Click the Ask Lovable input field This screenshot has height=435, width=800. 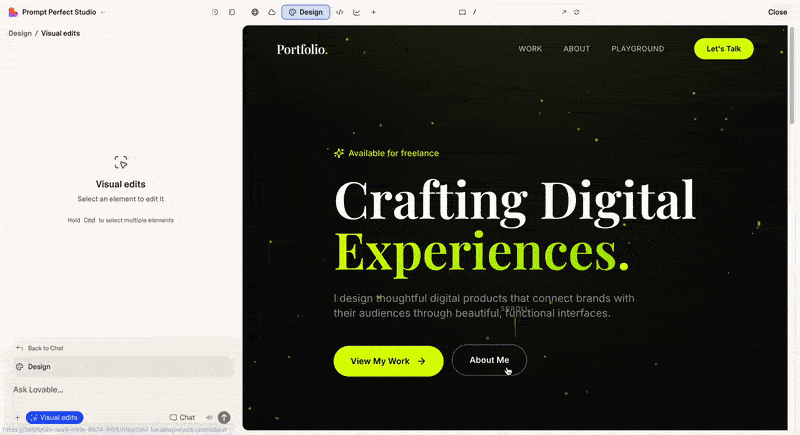tap(100, 389)
